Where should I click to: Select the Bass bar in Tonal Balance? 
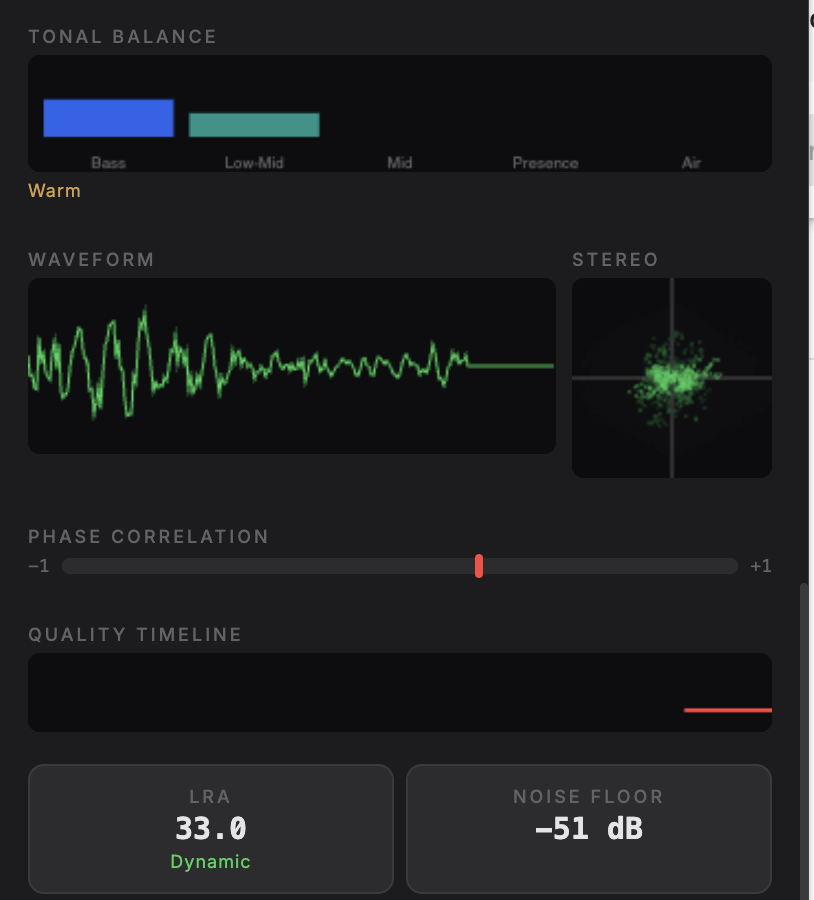coord(108,117)
